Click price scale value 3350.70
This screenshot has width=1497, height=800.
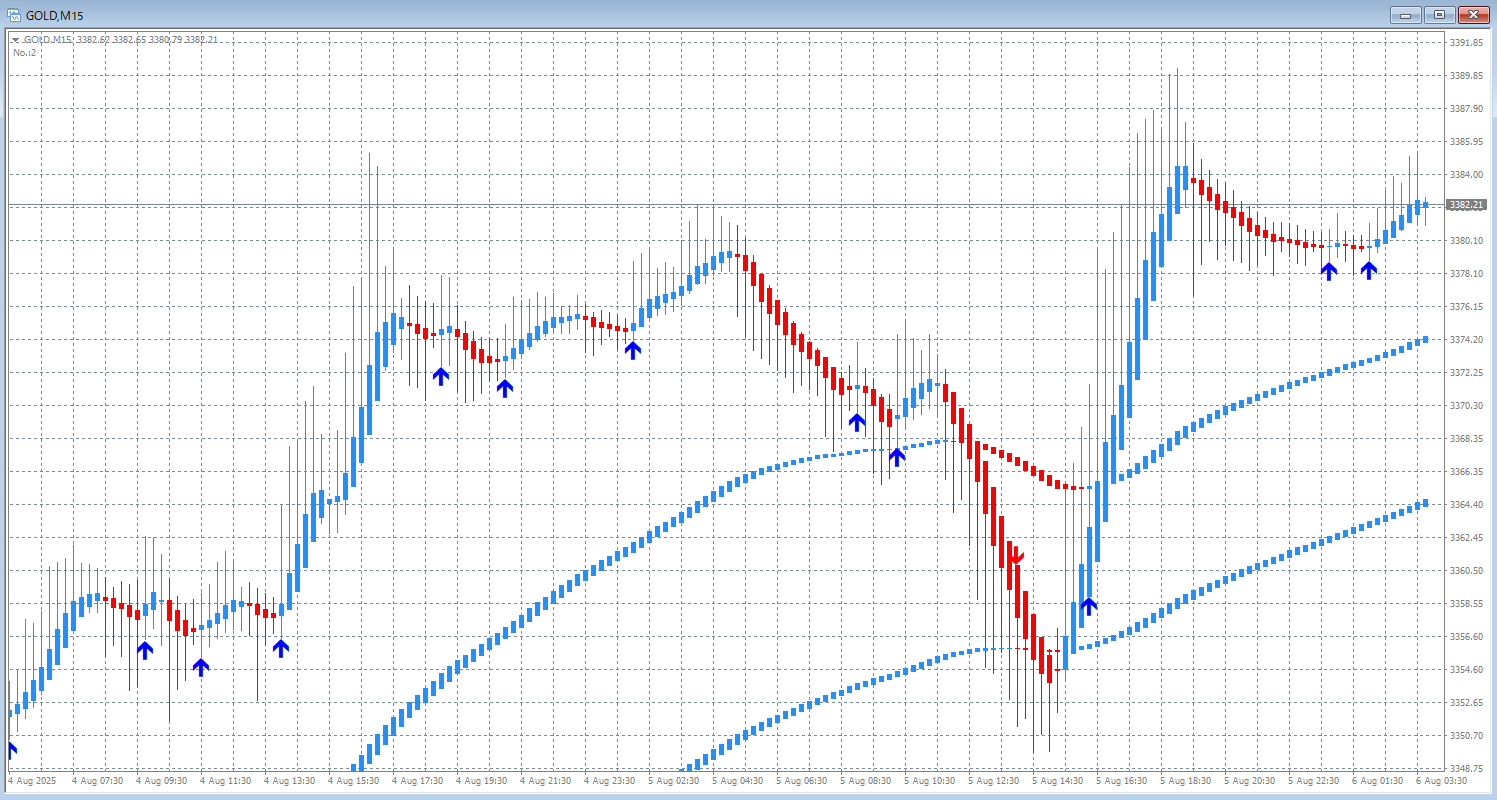[x=1465, y=736]
